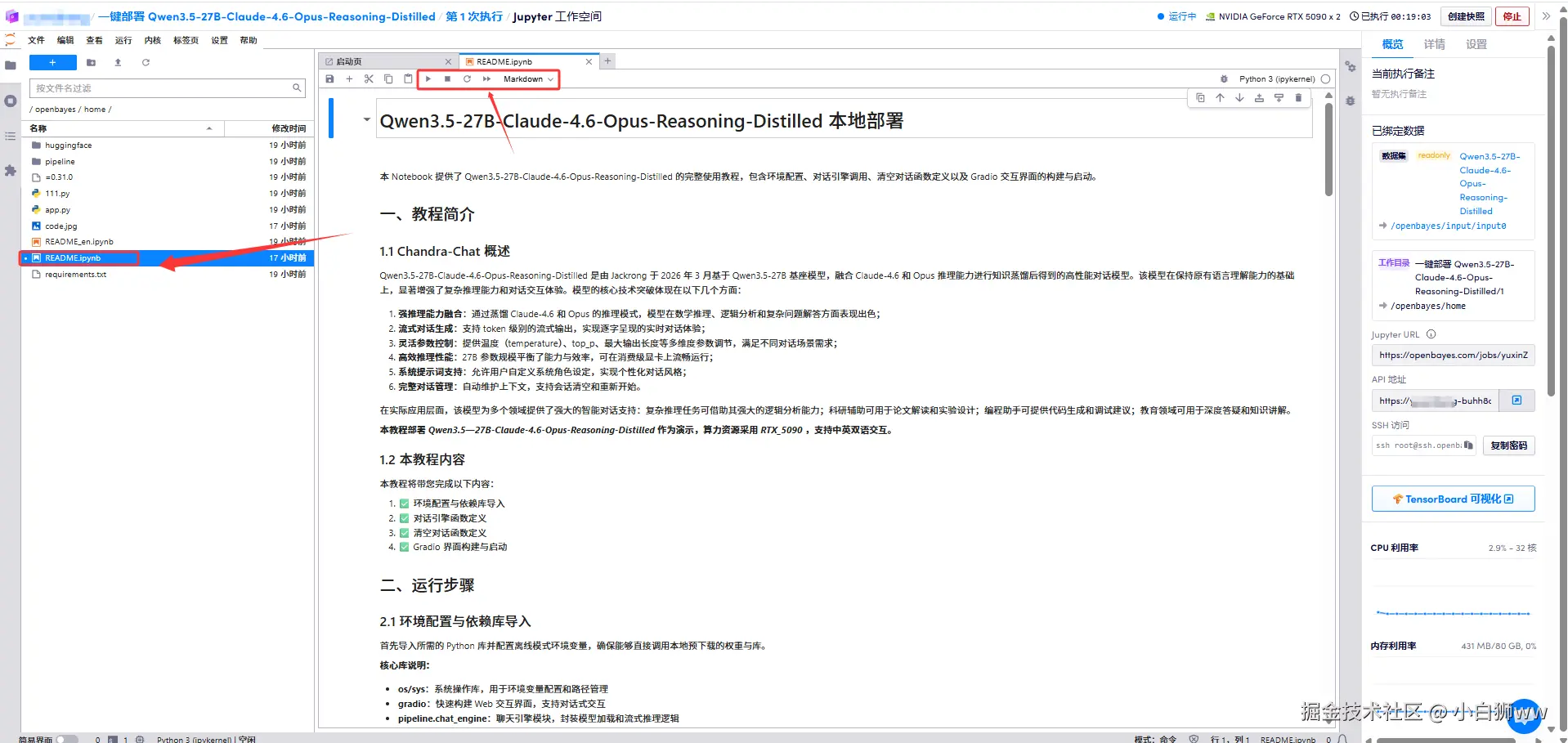Image resolution: width=1568 pixels, height=743 pixels.
Task: Close the 启动页 tab
Action: pyautogui.click(x=448, y=61)
